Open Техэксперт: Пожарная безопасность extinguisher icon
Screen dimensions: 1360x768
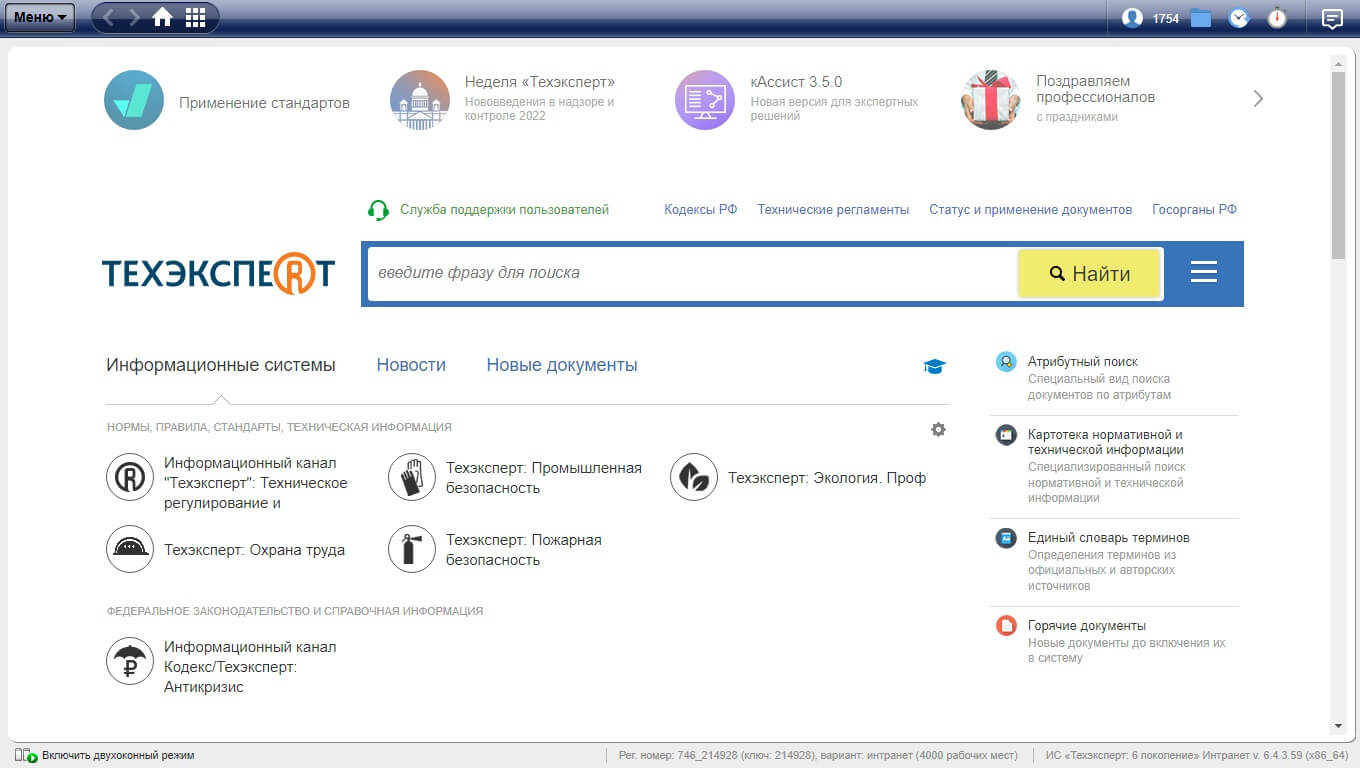tap(412, 549)
